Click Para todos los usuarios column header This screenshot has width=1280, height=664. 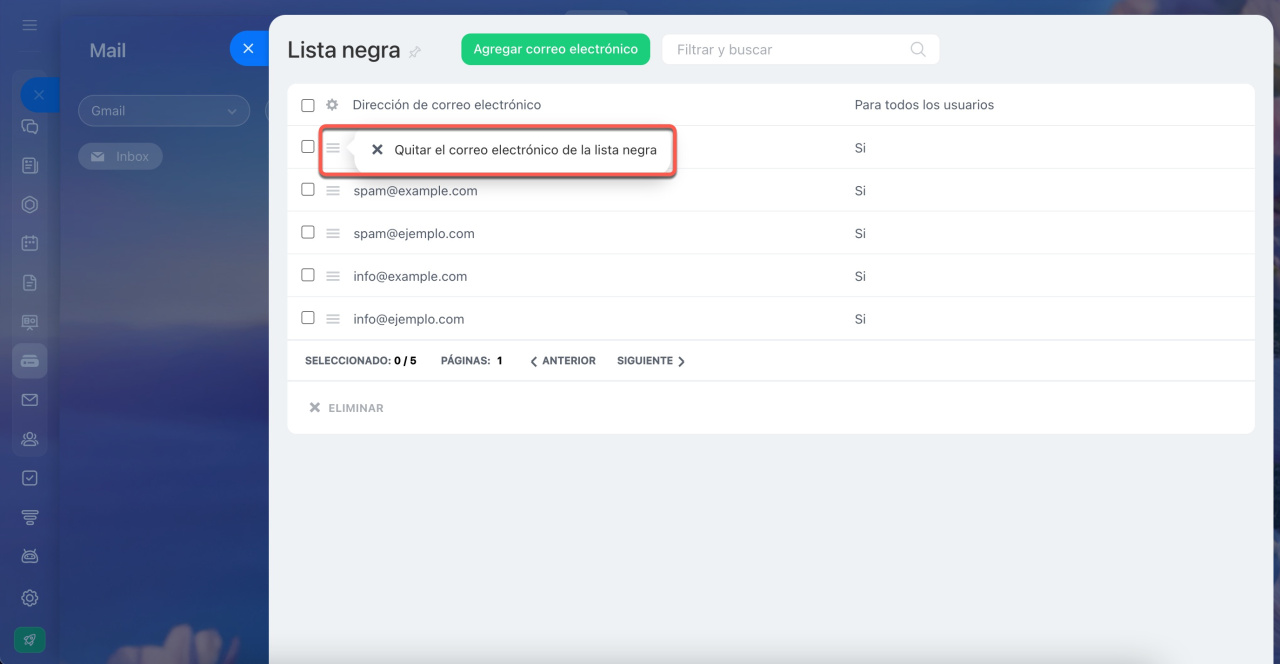point(924,105)
